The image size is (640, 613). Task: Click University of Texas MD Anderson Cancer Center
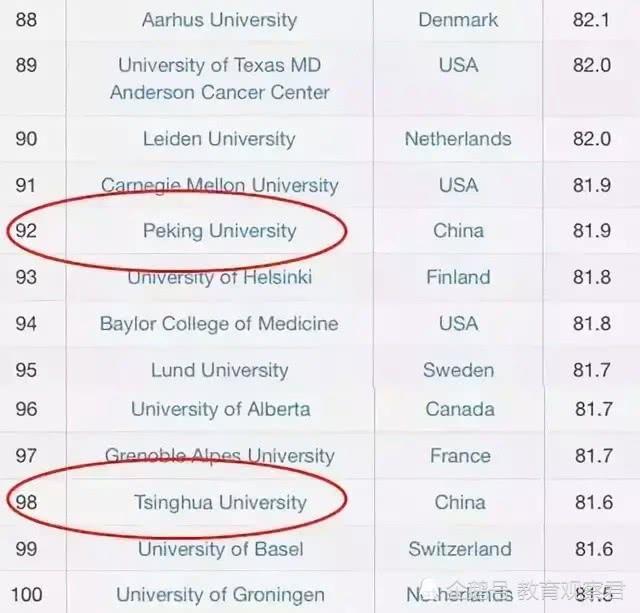click(x=220, y=79)
